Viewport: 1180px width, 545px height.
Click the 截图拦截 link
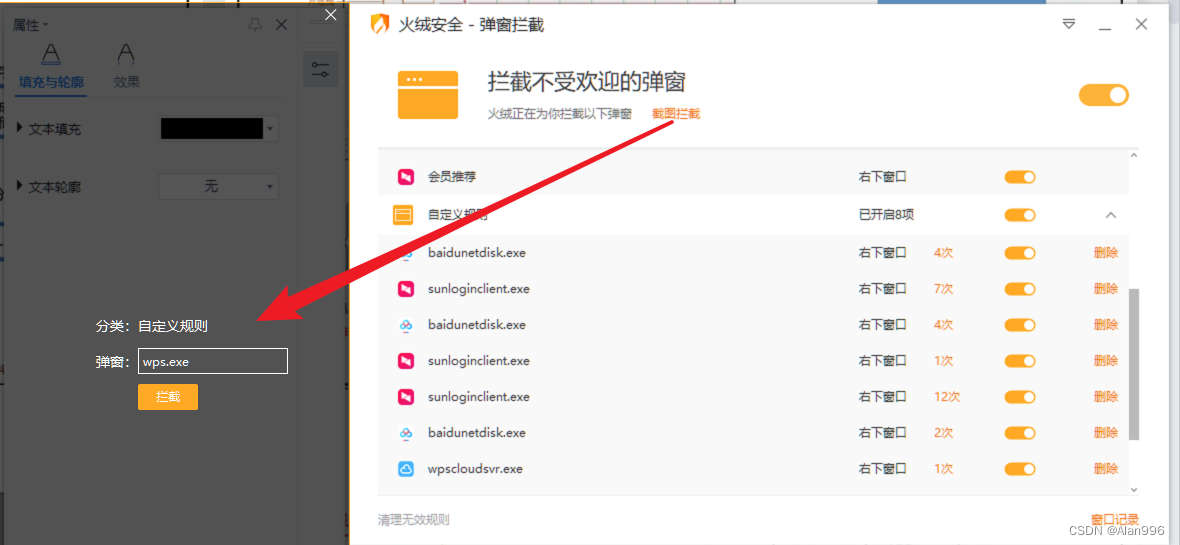(x=676, y=114)
